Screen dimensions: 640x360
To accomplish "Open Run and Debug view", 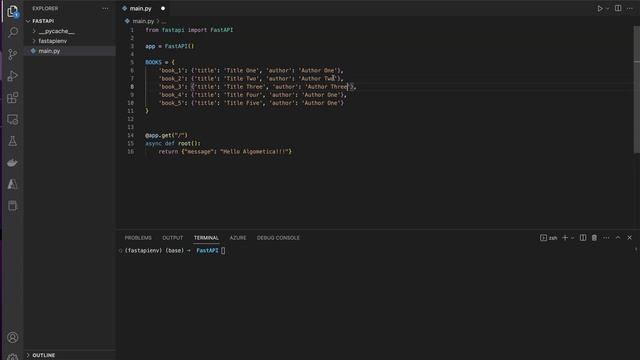I will click(x=13, y=76).
